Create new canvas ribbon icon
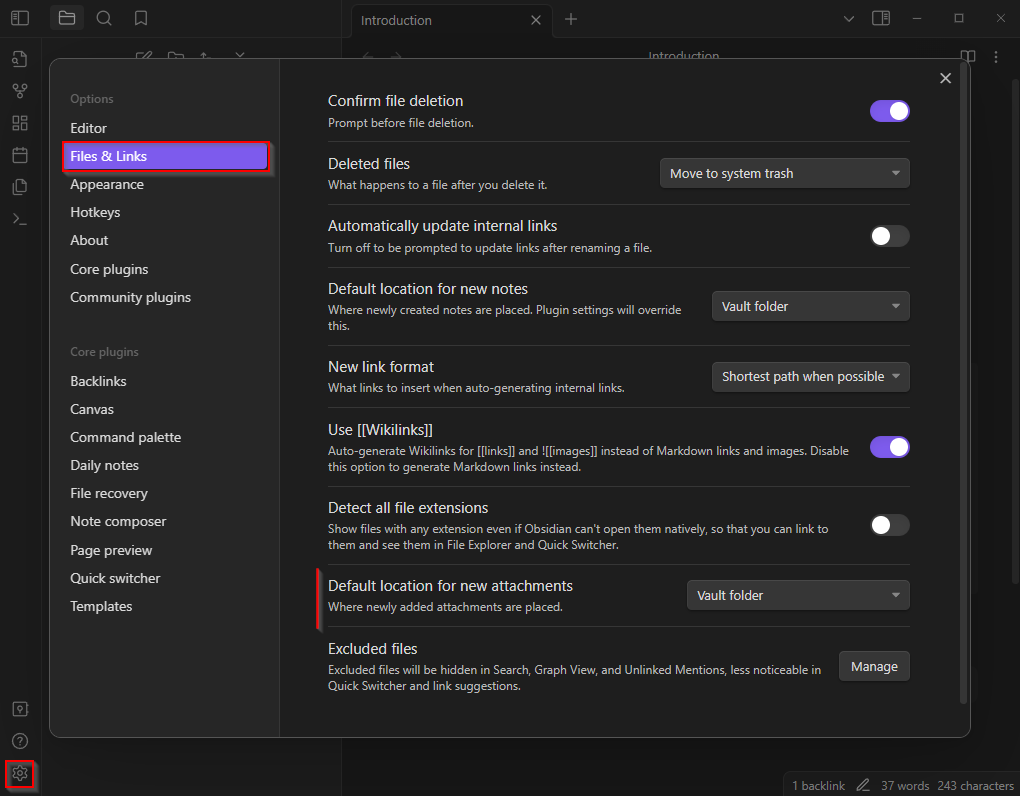This screenshot has width=1020, height=796. click(x=20, y=123)
